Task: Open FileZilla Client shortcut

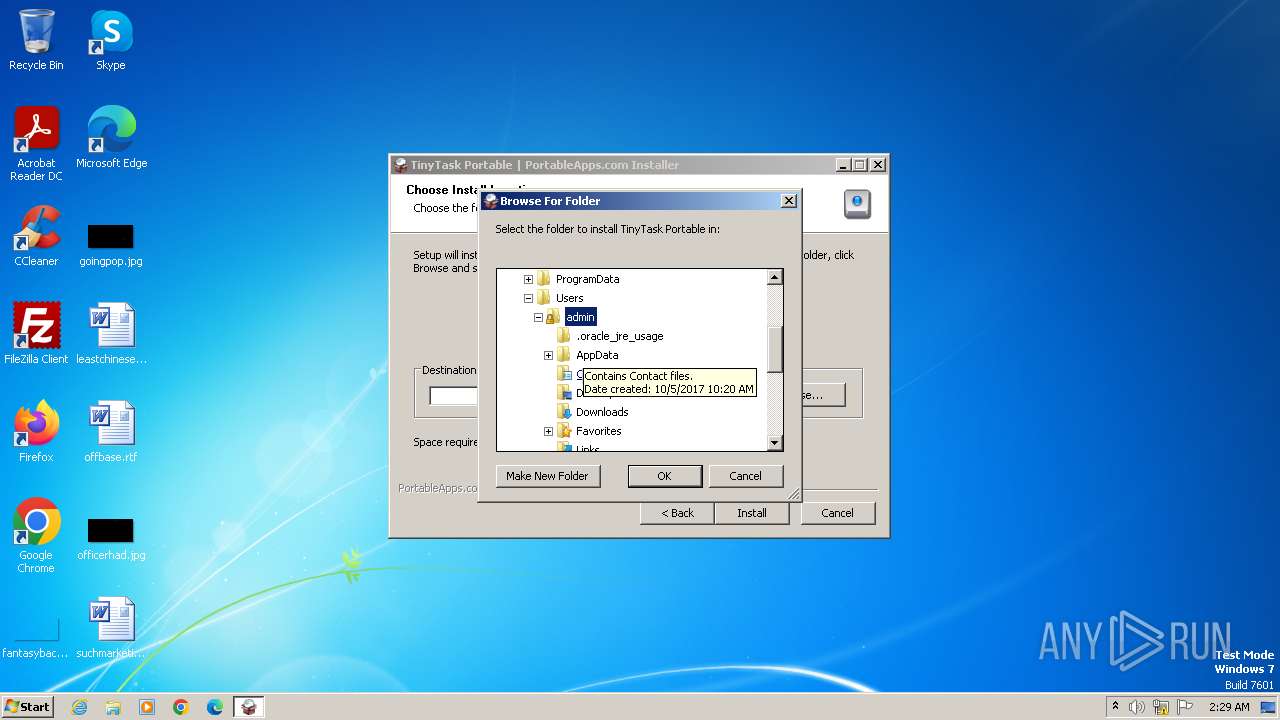Action: coord(36,334)
